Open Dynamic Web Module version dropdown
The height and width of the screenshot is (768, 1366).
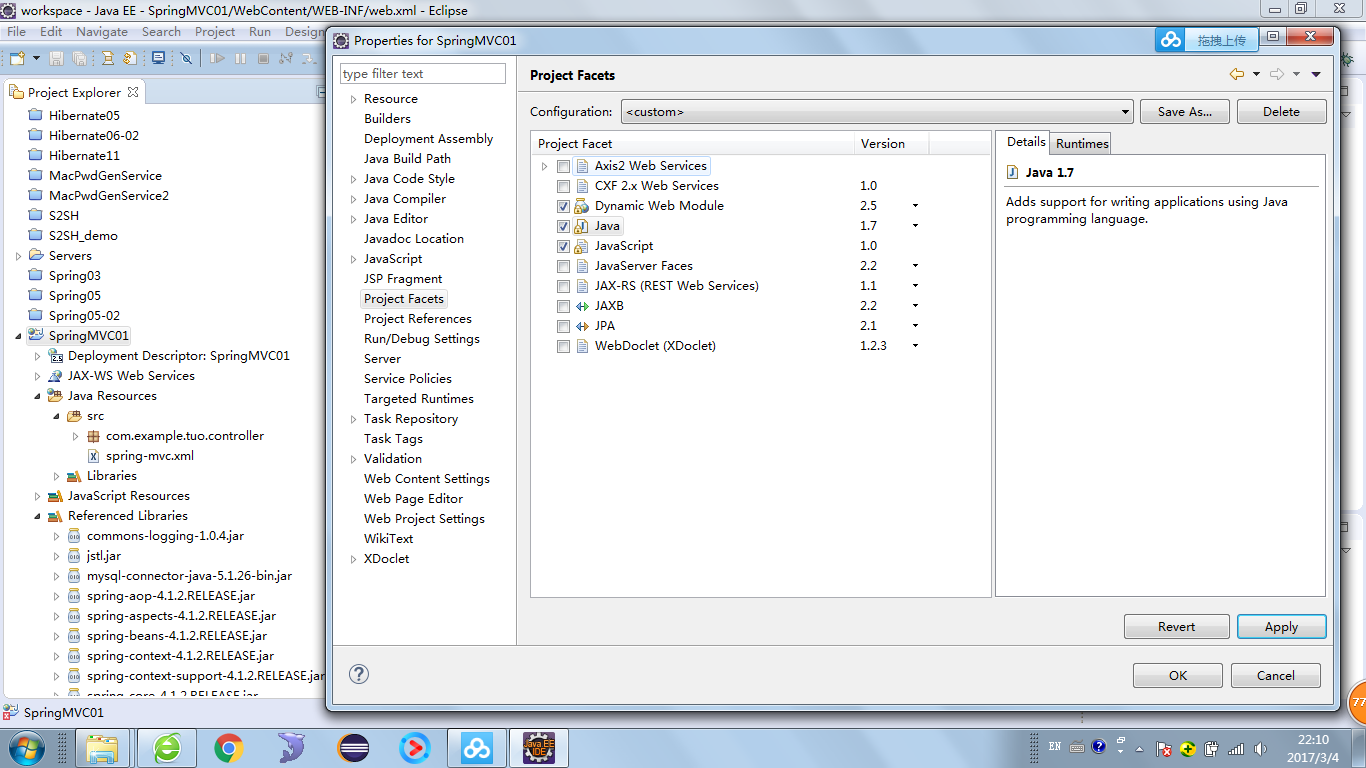915,206
